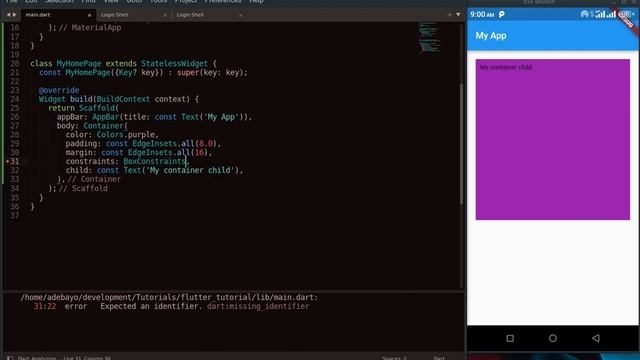Open the Preferences menu
Viewport: 640px width, 360px height.
tap(223, 2)
